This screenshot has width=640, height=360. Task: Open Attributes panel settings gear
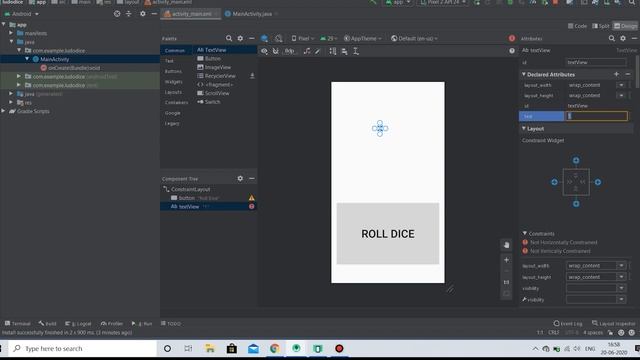[623, 38]
